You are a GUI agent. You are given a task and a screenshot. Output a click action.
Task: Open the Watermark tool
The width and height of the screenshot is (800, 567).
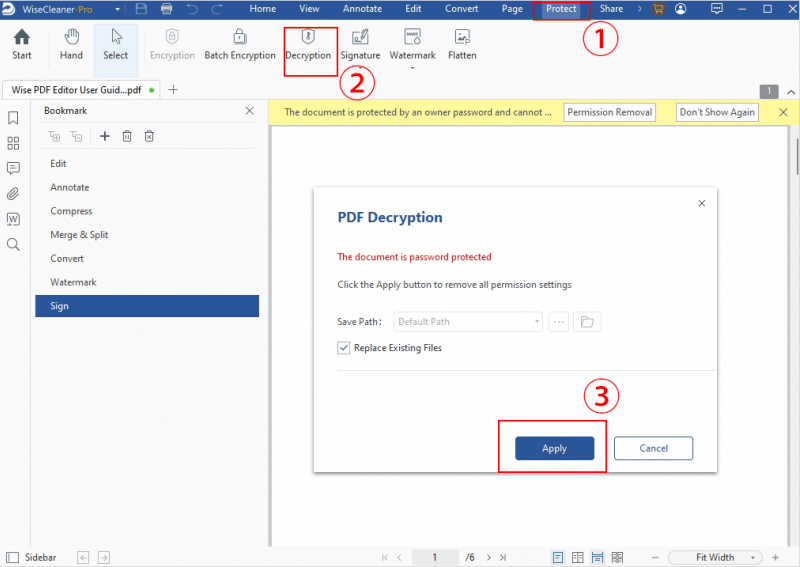[x=412, y=44]
